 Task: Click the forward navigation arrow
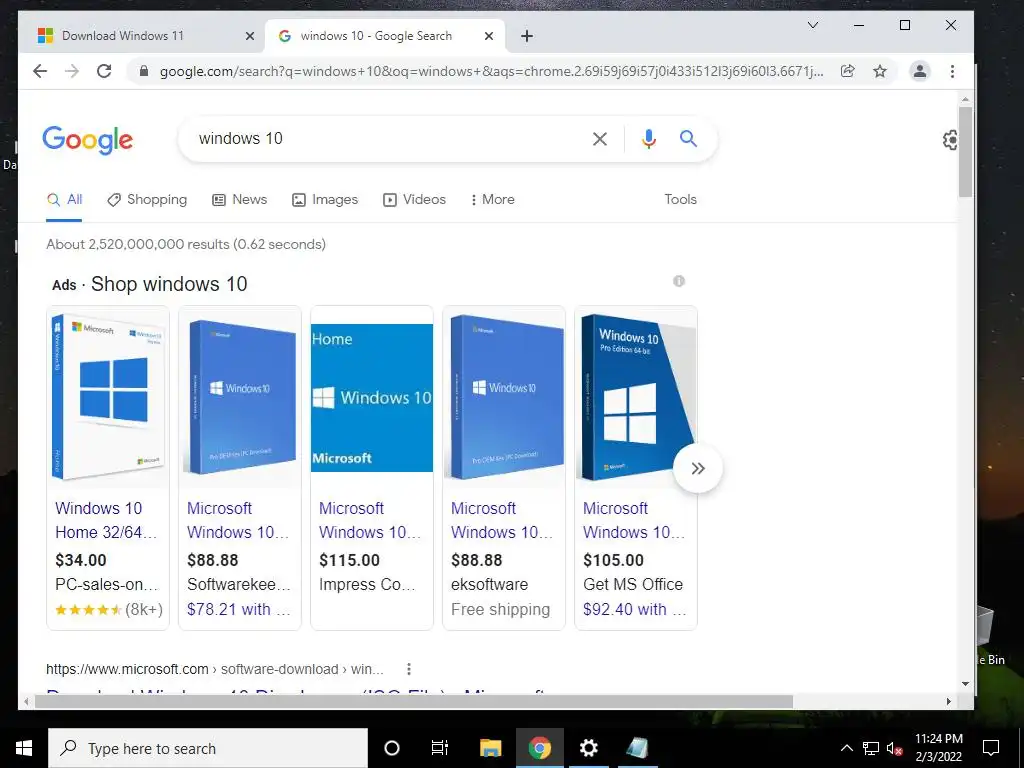(x=72, y=71)
